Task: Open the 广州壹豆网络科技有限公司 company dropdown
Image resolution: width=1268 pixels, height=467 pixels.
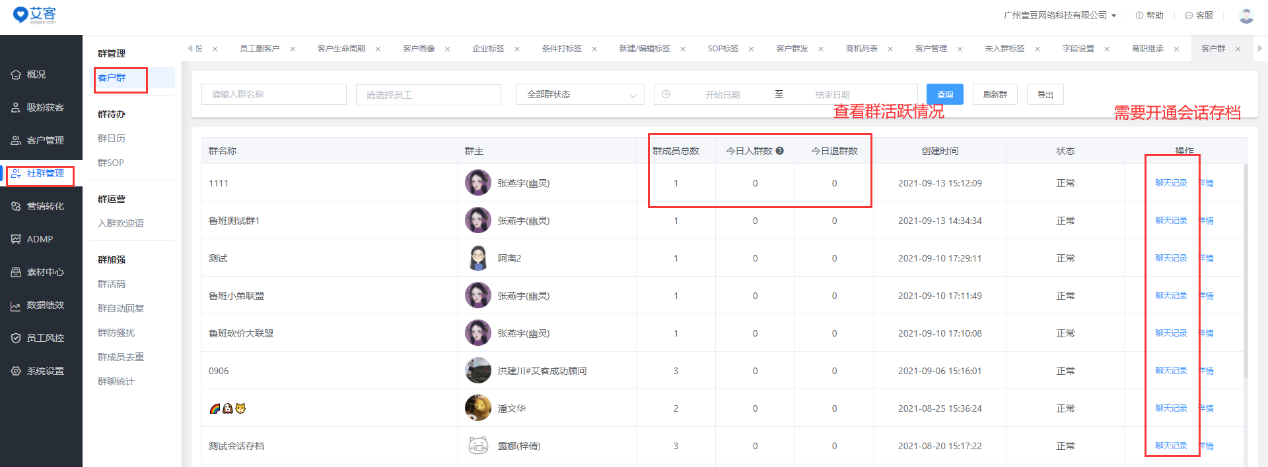Action: [1060, 15]
